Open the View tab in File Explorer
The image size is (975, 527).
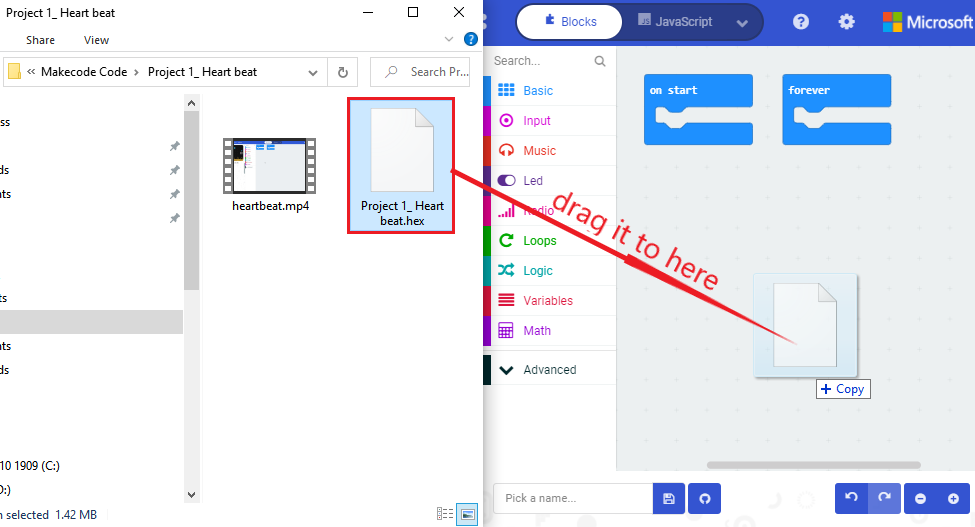point(96,40)
